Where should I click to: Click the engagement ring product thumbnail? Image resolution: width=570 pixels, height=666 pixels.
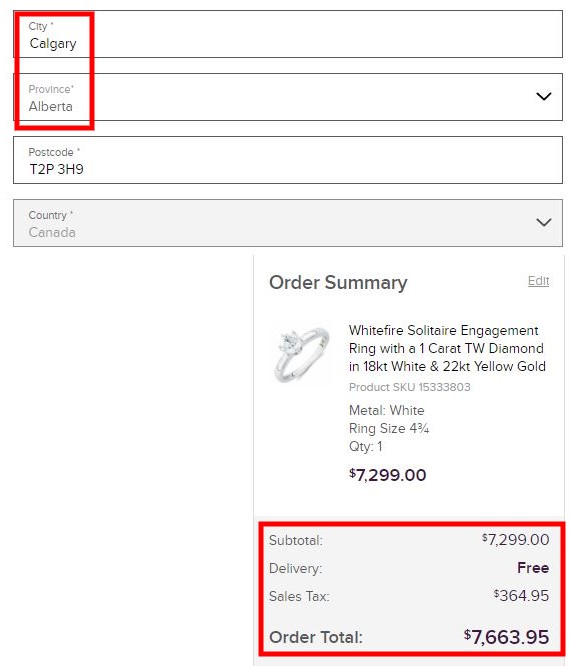[301, 354]
